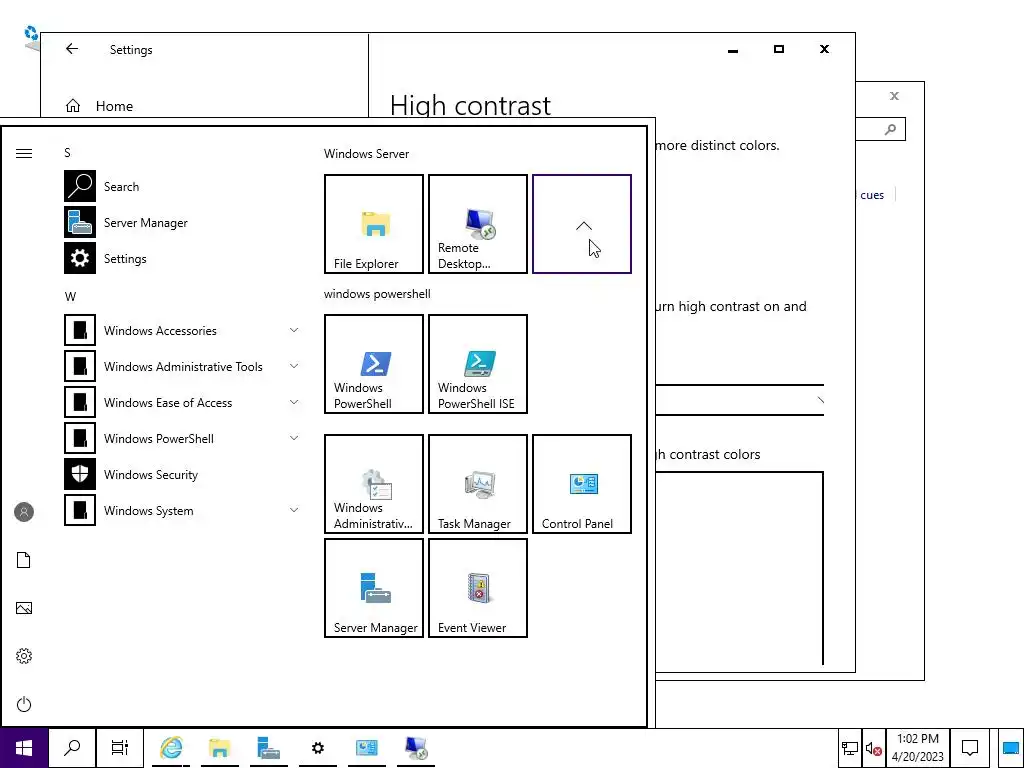Launch the Windows PowerShell tile
This screenshot has width=1024, height=768.
pyautogui.click(x=374, y=364)
